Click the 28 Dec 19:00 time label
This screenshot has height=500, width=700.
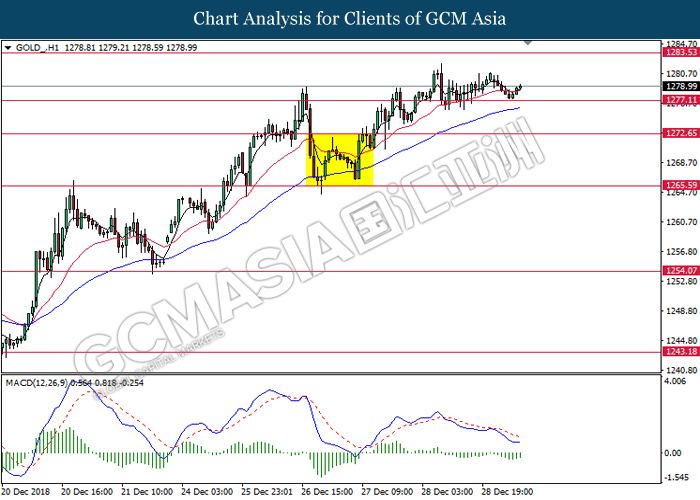coord(507,492)
